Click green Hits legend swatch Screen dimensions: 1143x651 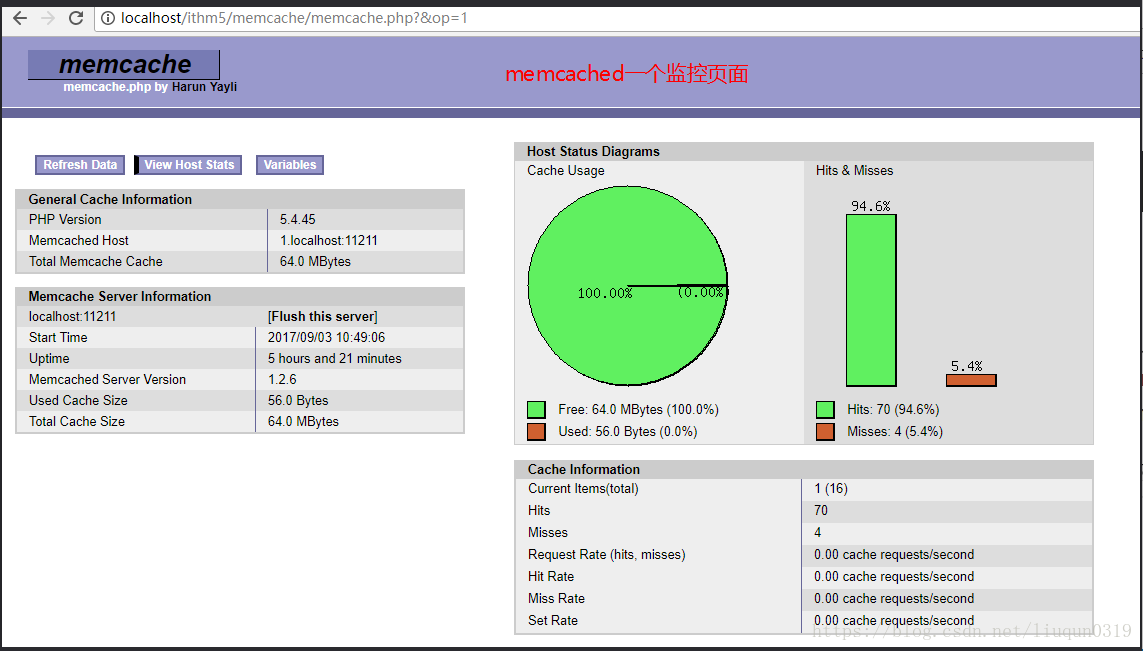tap(825, 410)
